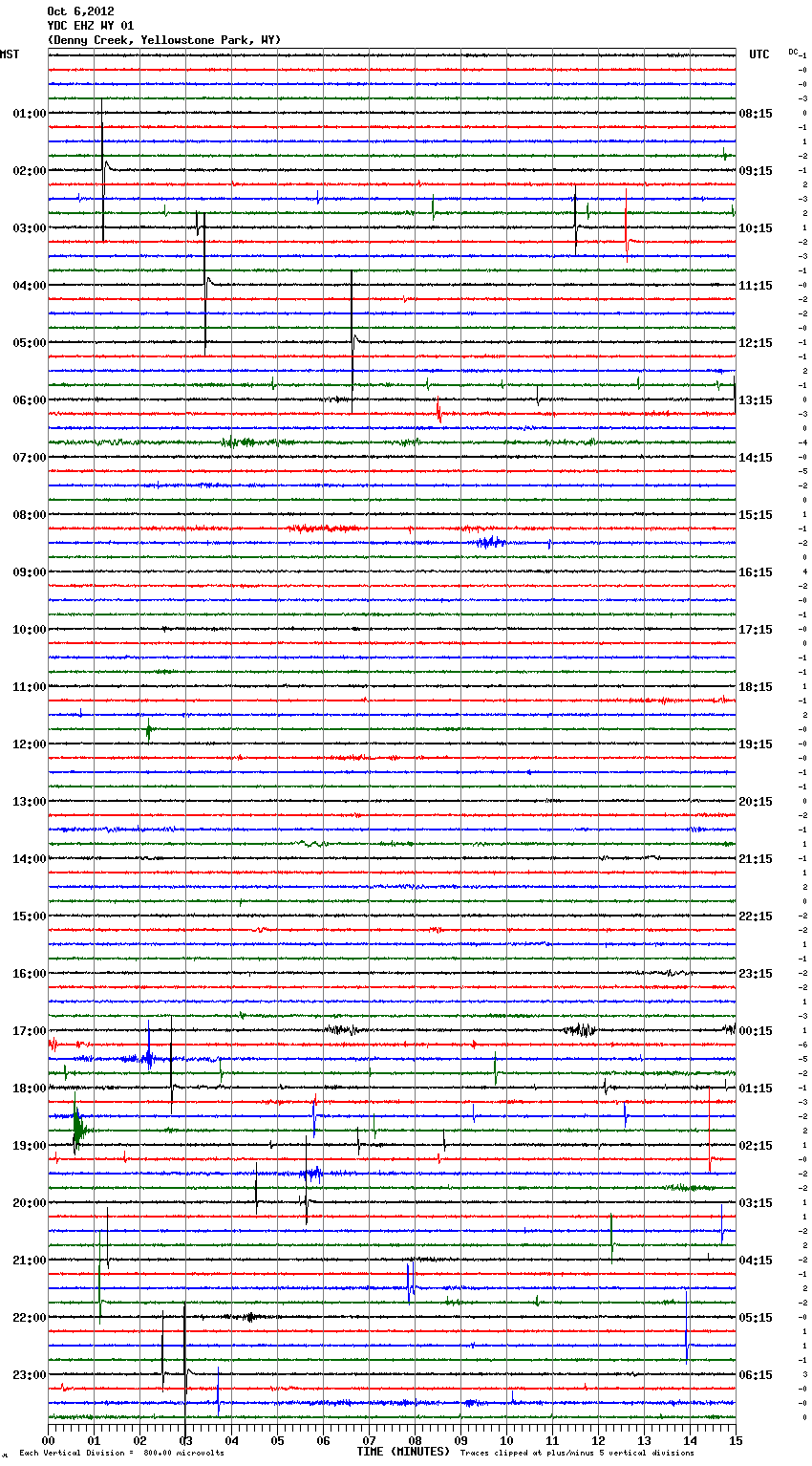Select the "02:00" MST time label
812x1466 pixels.
click(x=29, y=171)
